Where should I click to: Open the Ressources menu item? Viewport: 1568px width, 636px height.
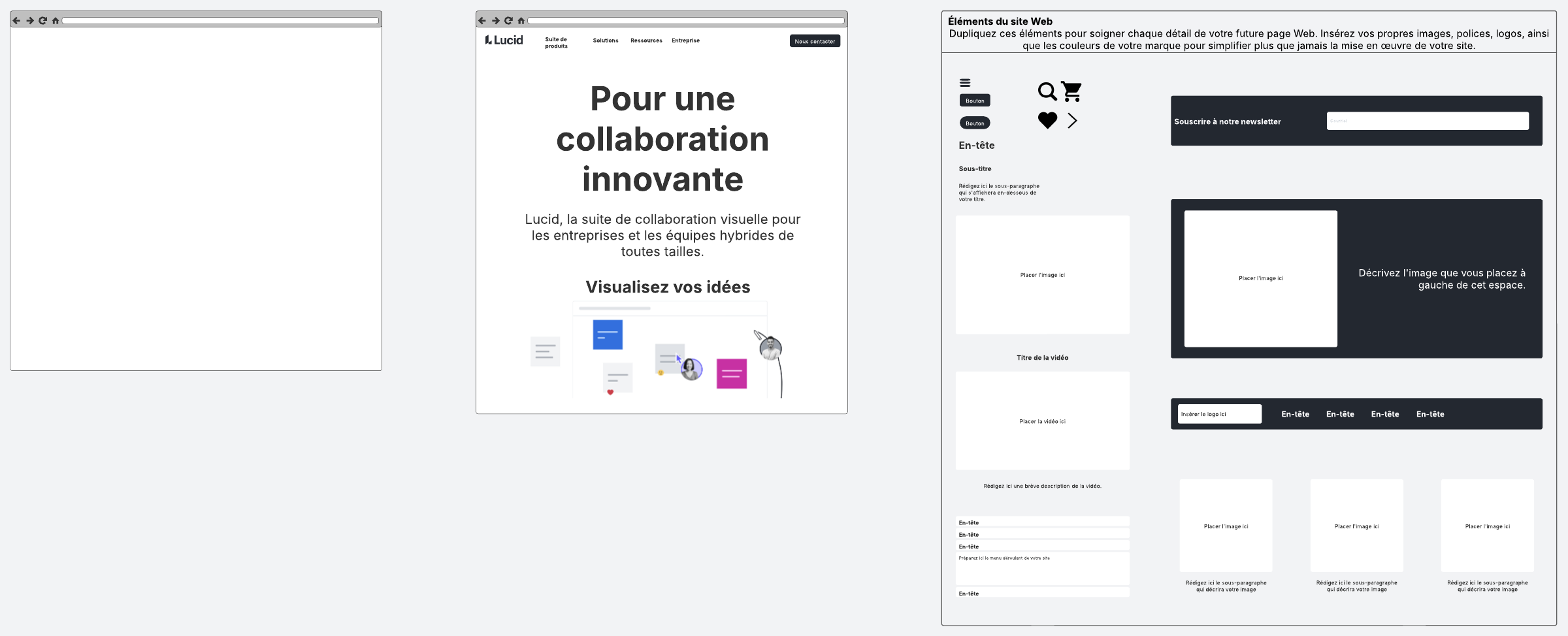click(646, 40)
